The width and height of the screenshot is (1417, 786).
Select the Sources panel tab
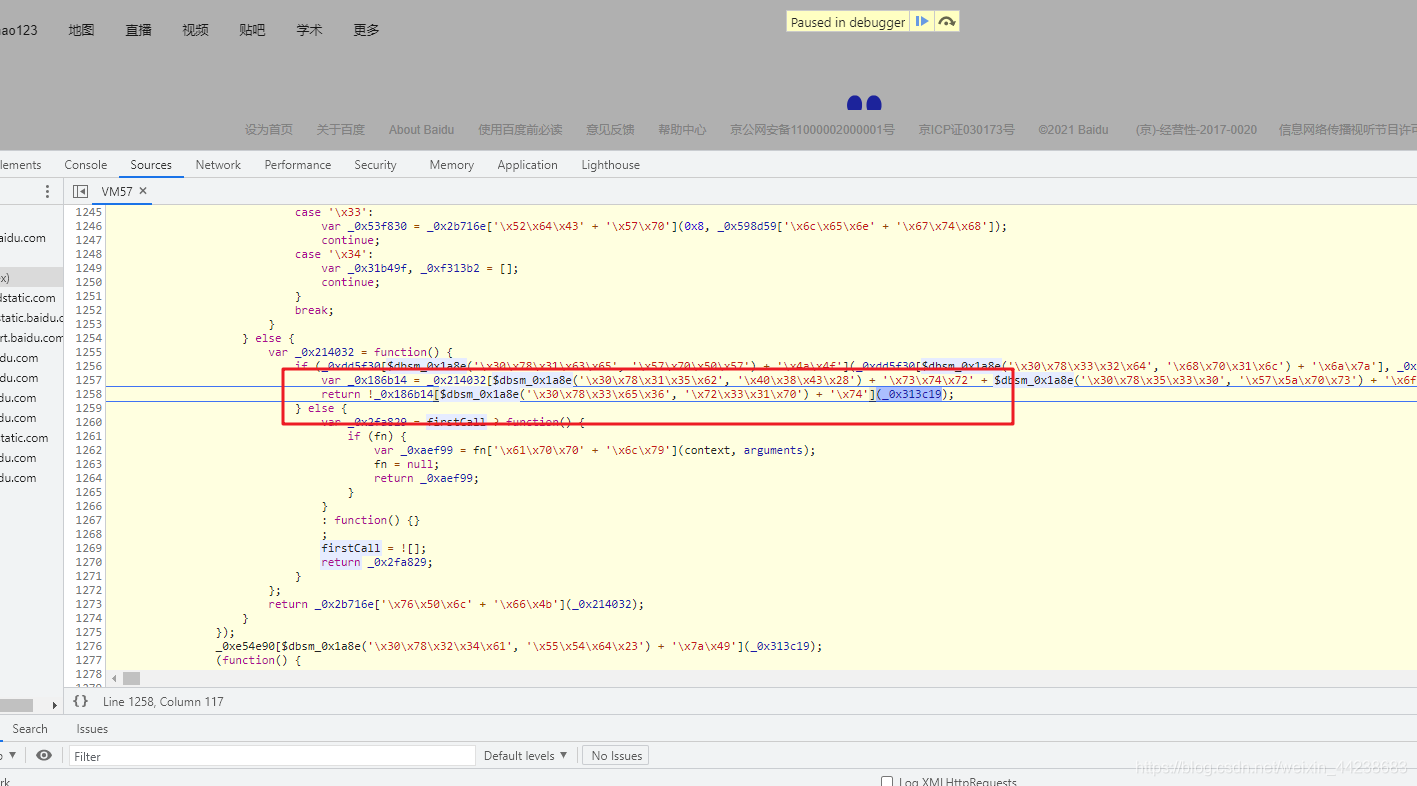click(x=151, y=165)
